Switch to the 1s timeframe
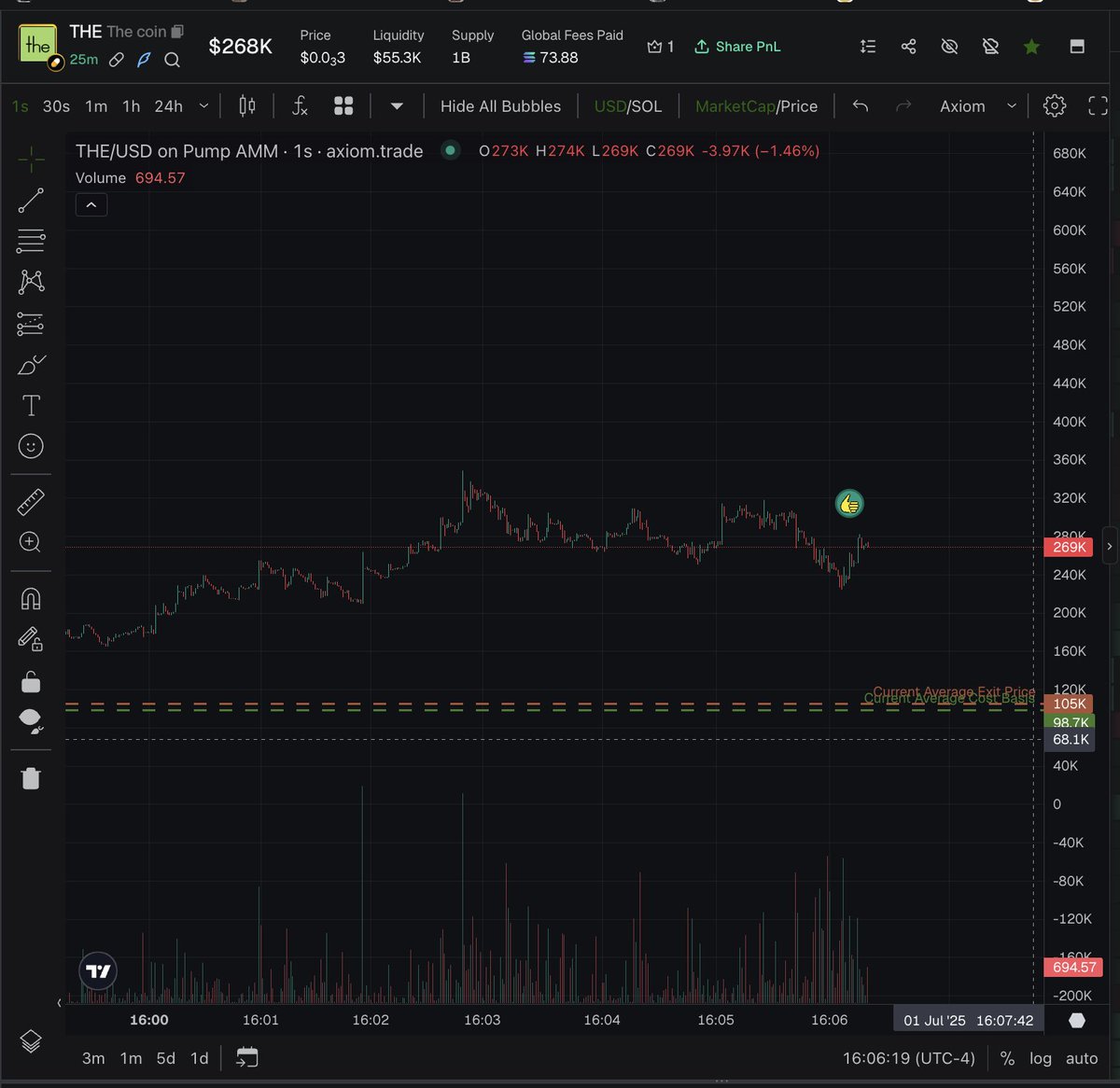This screenshot has width=1120, height=1088. 21,106
